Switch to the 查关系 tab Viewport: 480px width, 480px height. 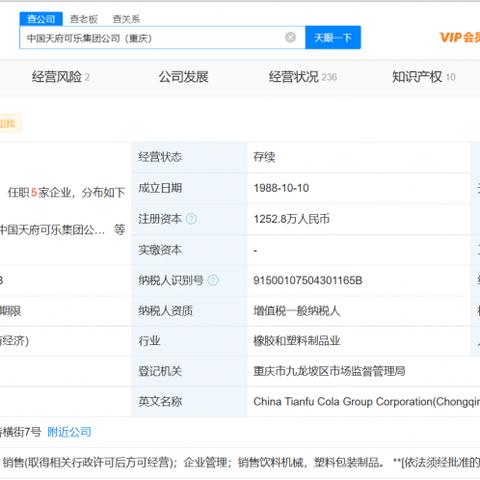[x=126, y=19]
